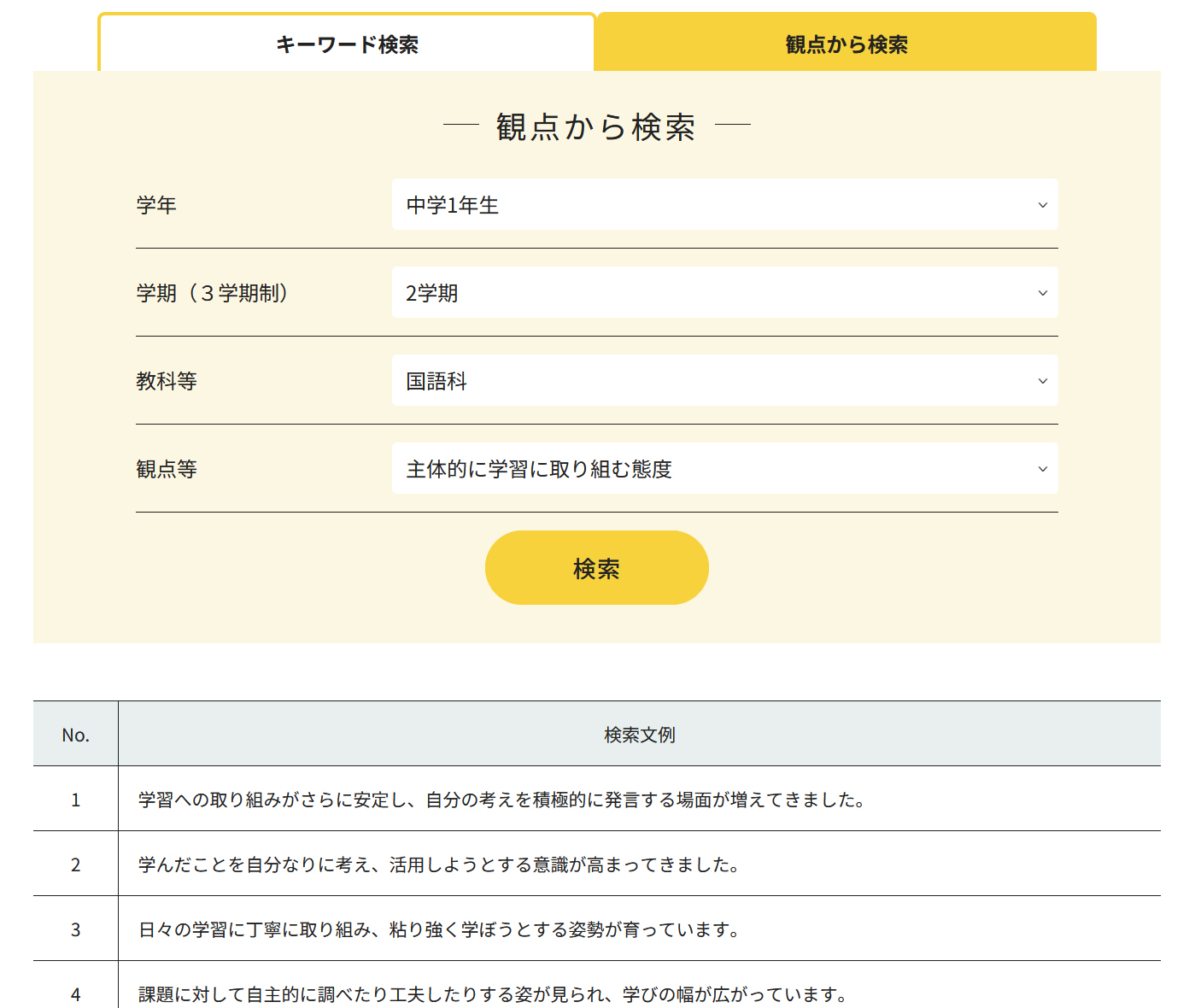Switch to the キーワード検索 tab
The height and width of the screenshot is (1008, 1195).
[x=347, y=44]
